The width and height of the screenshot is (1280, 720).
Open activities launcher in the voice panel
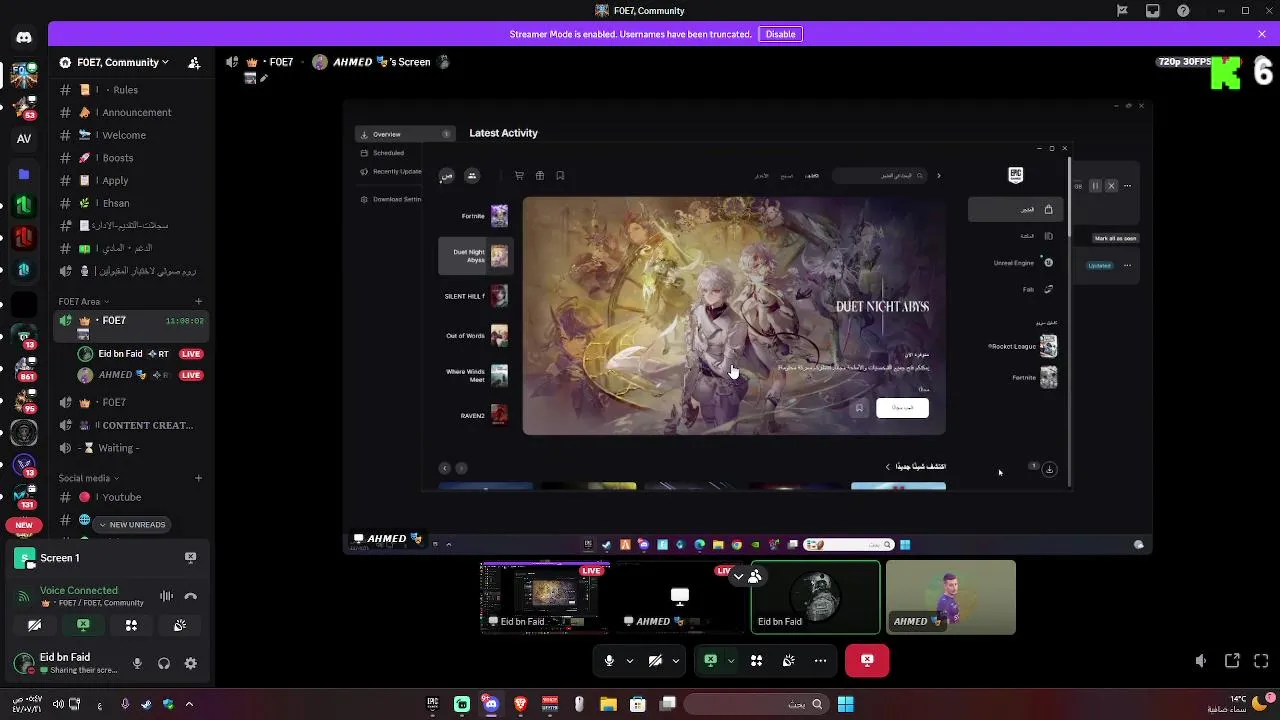(x=131, y=625)
